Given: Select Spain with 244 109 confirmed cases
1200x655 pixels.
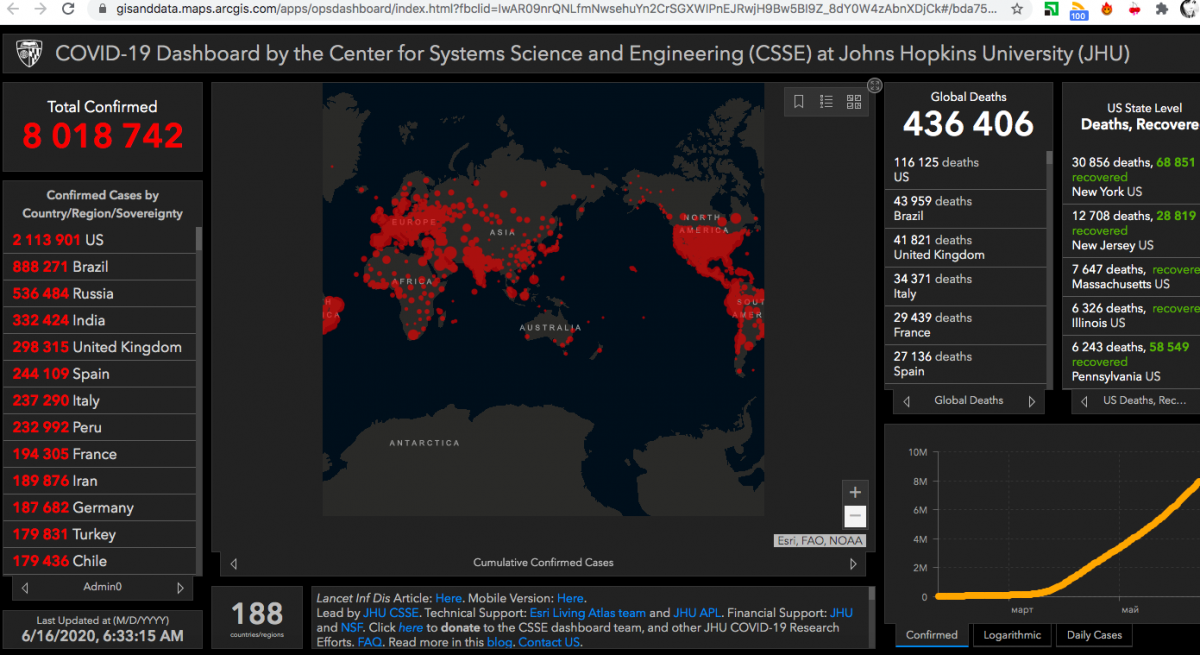Looking at the screenshot, I should 99,374.
